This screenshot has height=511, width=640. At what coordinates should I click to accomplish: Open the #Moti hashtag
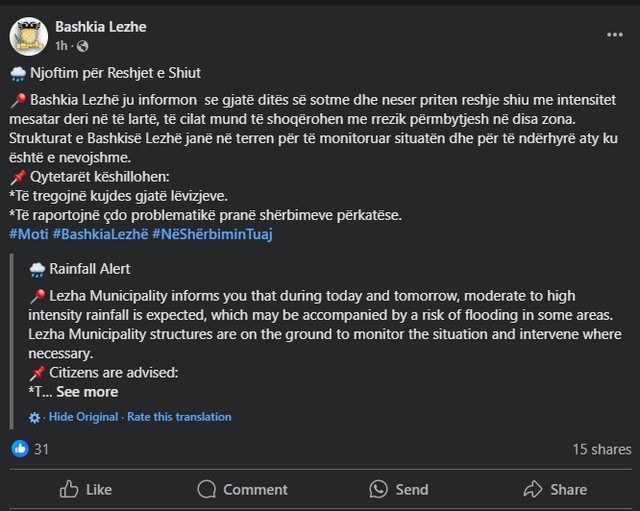click(28, 234)
